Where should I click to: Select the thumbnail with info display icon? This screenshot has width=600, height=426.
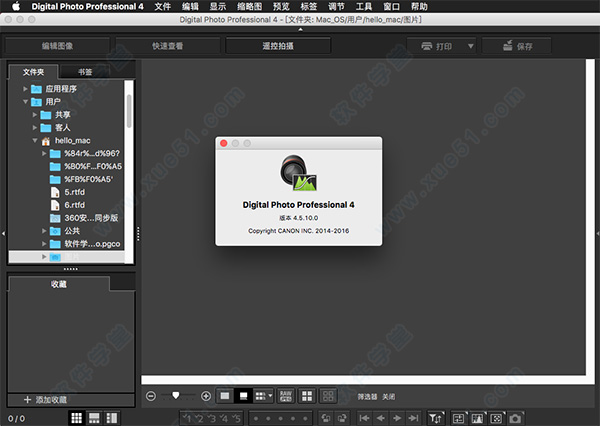coord(243,396)
